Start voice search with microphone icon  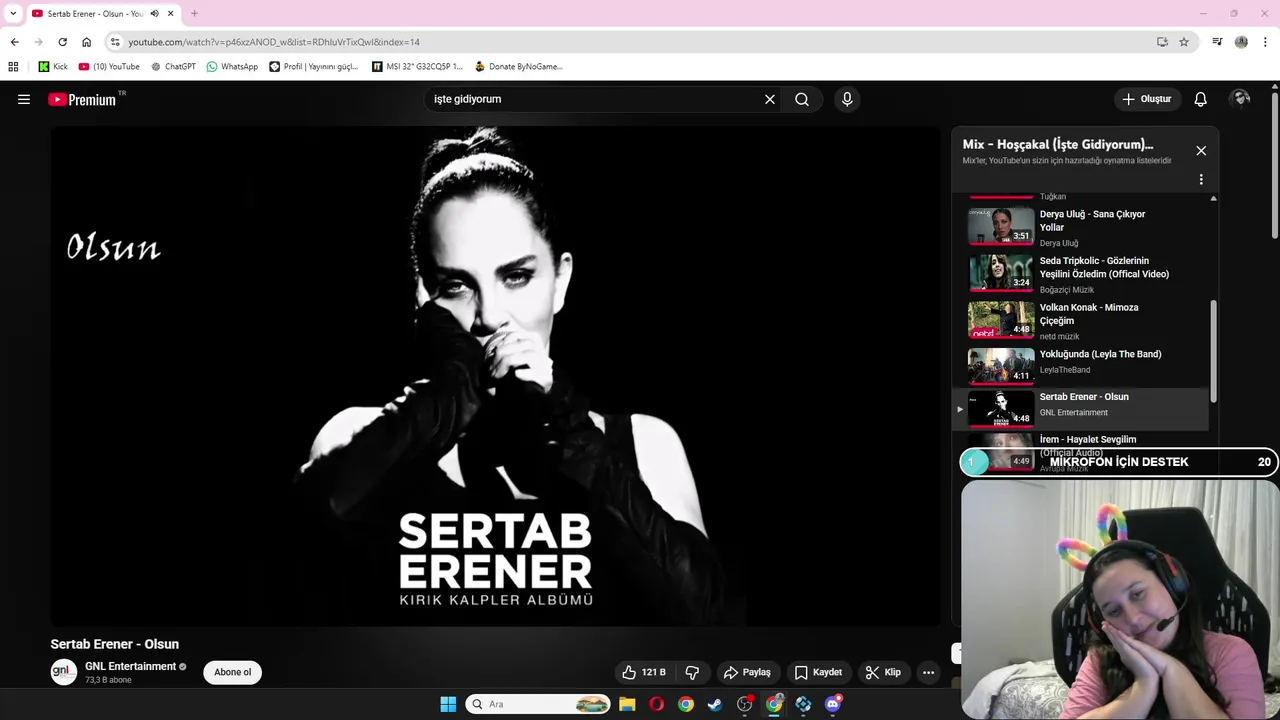click(x=847, y=99)
